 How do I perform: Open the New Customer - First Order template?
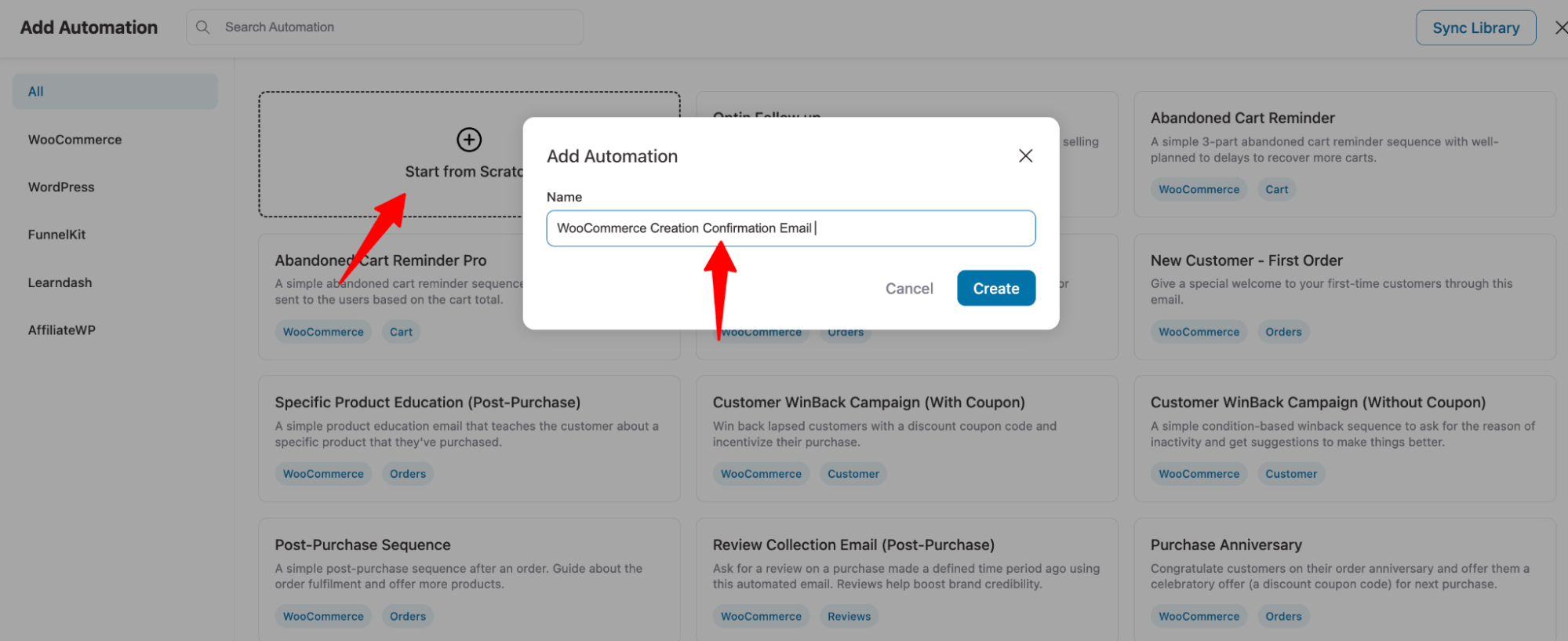pyautogui.click(x=1344, y=297)
